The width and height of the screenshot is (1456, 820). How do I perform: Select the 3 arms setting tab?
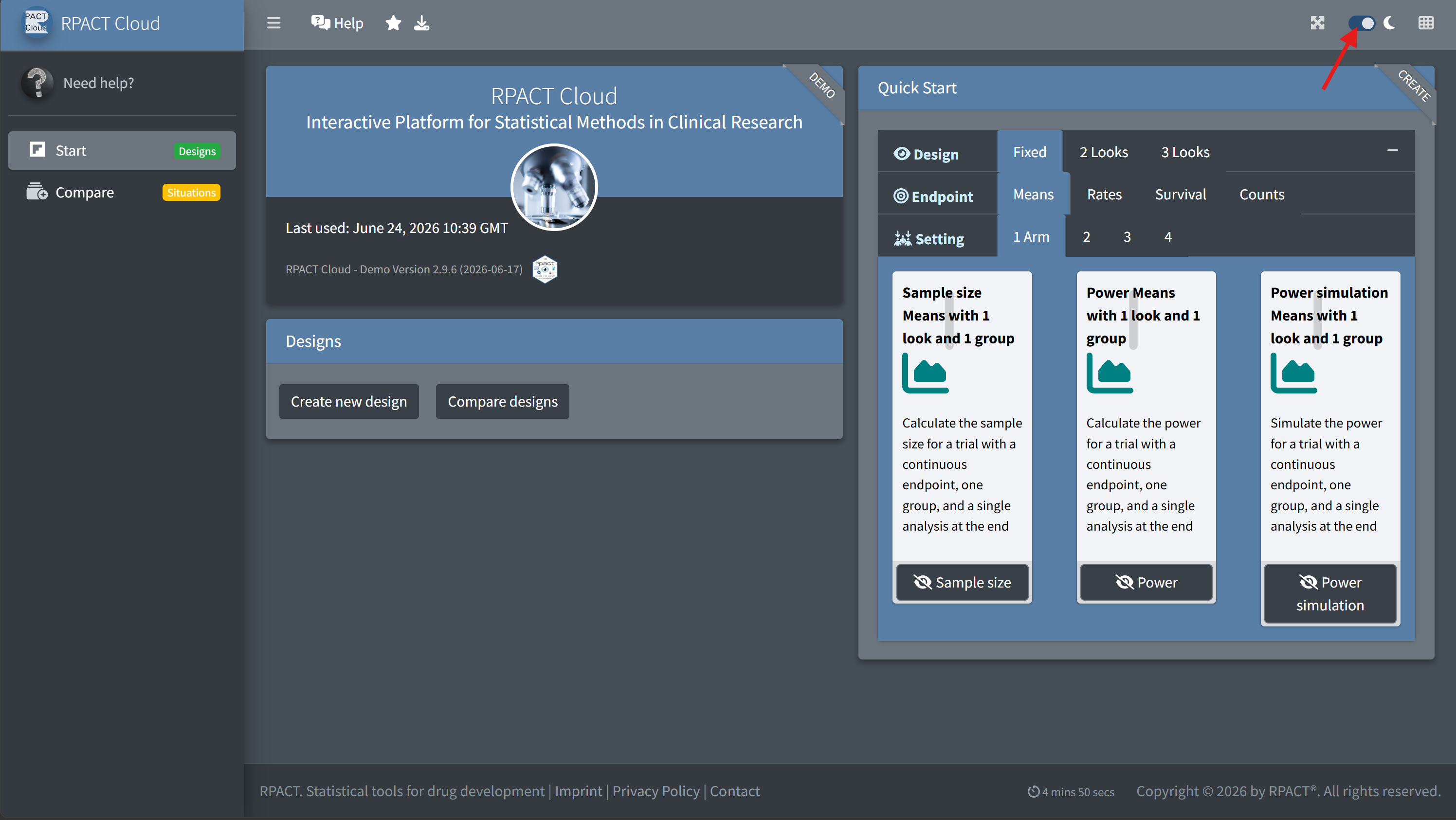[1127, 236]
